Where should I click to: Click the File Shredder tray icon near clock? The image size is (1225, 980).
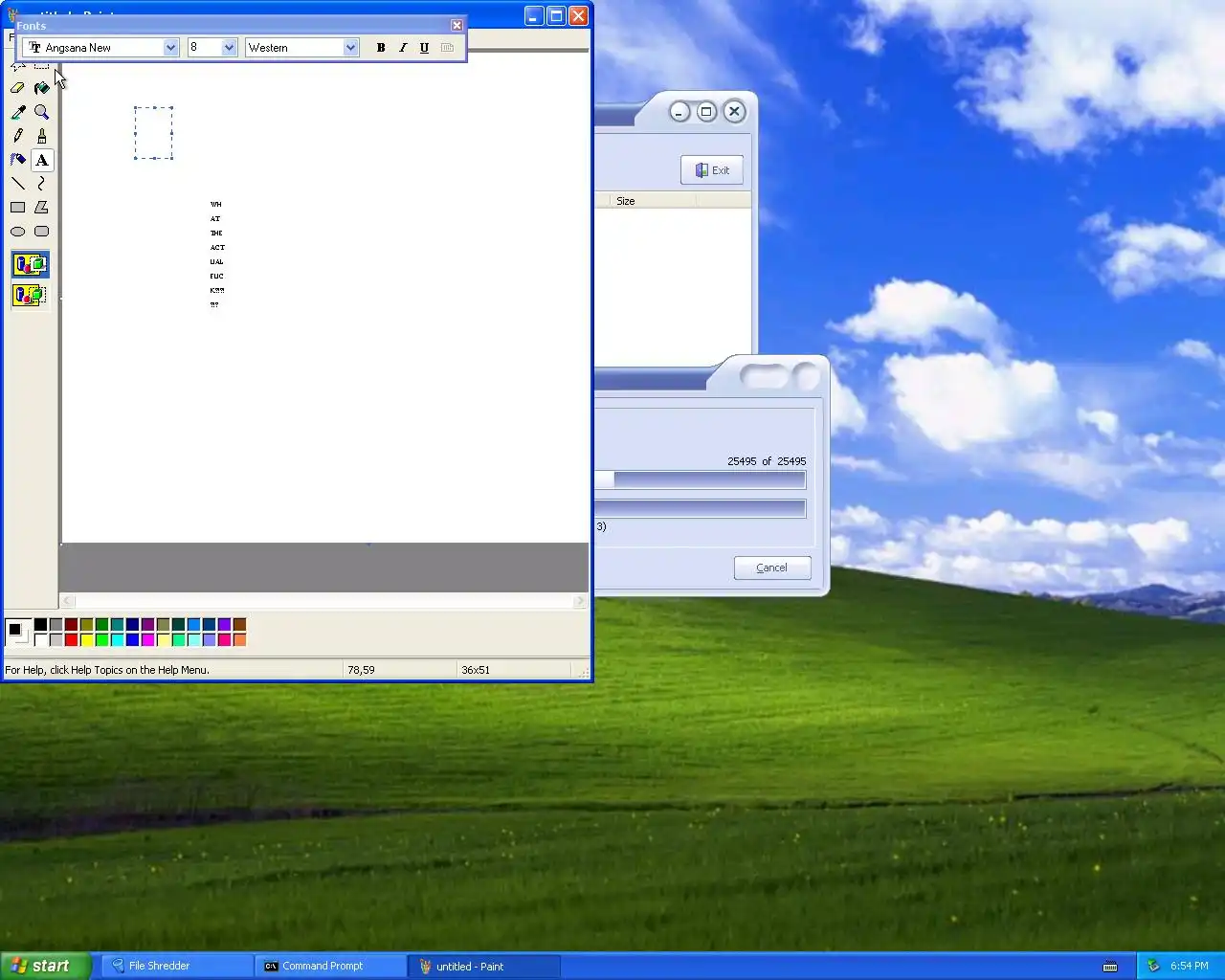(1153, 967)
